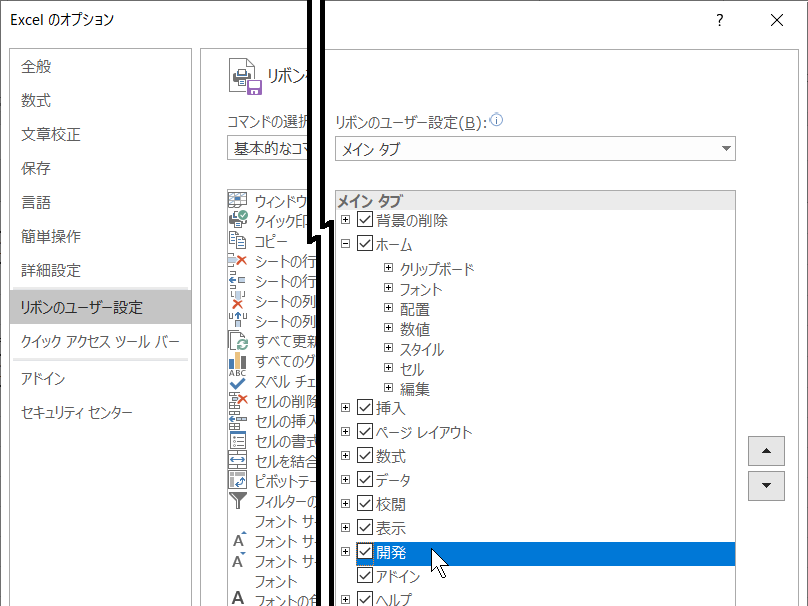Click the delete sheet rows icon
Viewport: 808px width, 606px height.
(x=238, y=260)
